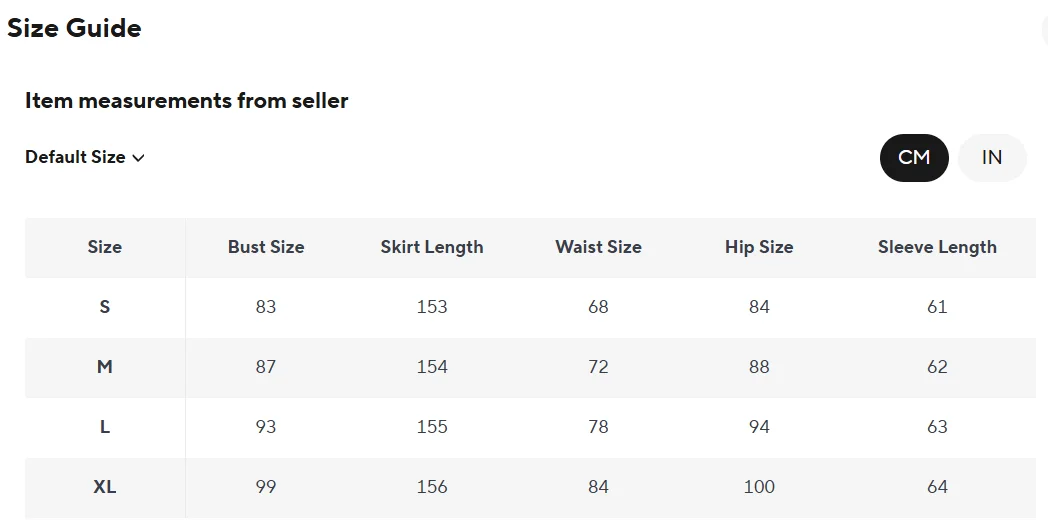1048x520 pixels.
Task: Open the Default Size dropdown
Action: click(x=85, y=157)
